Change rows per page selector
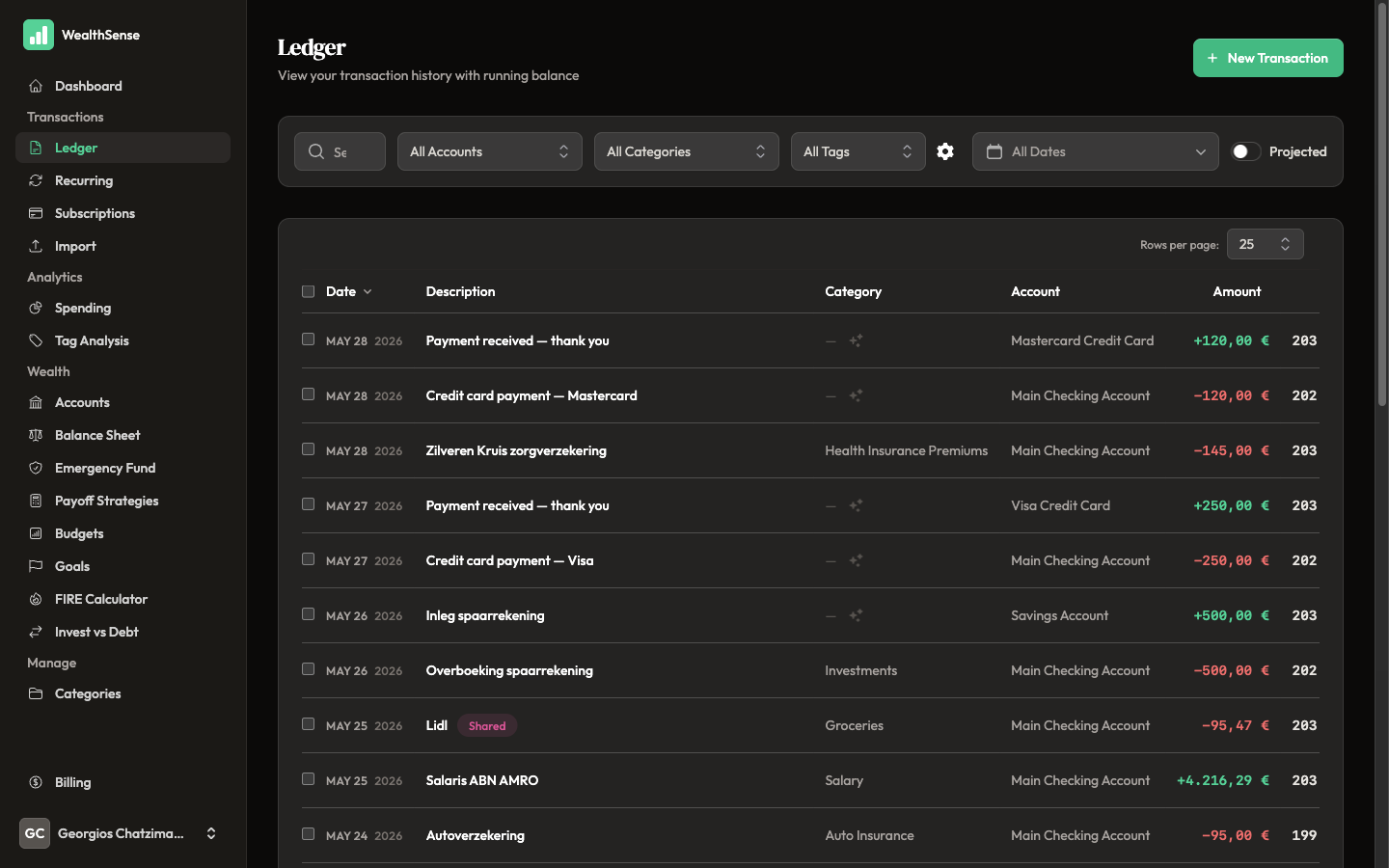This screenshot has width=1389, height=868. click(x=1265, y=244)
